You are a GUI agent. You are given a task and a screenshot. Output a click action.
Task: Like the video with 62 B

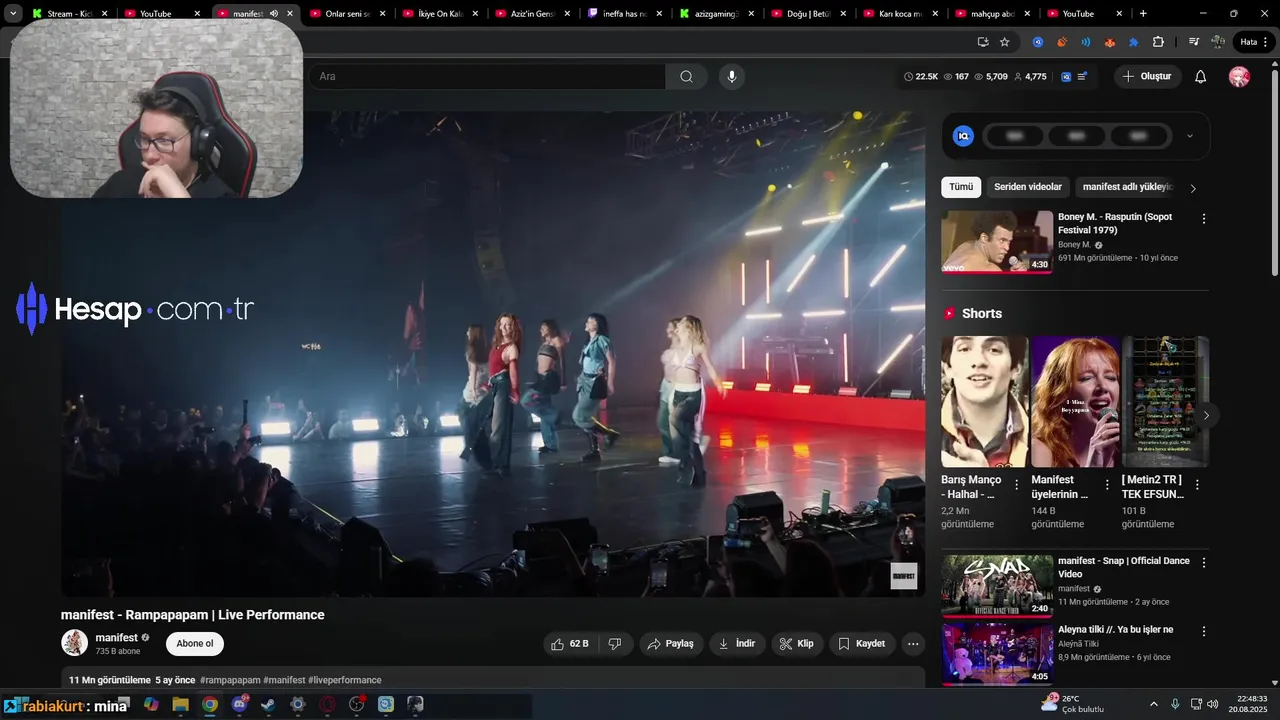coord(570,644)
